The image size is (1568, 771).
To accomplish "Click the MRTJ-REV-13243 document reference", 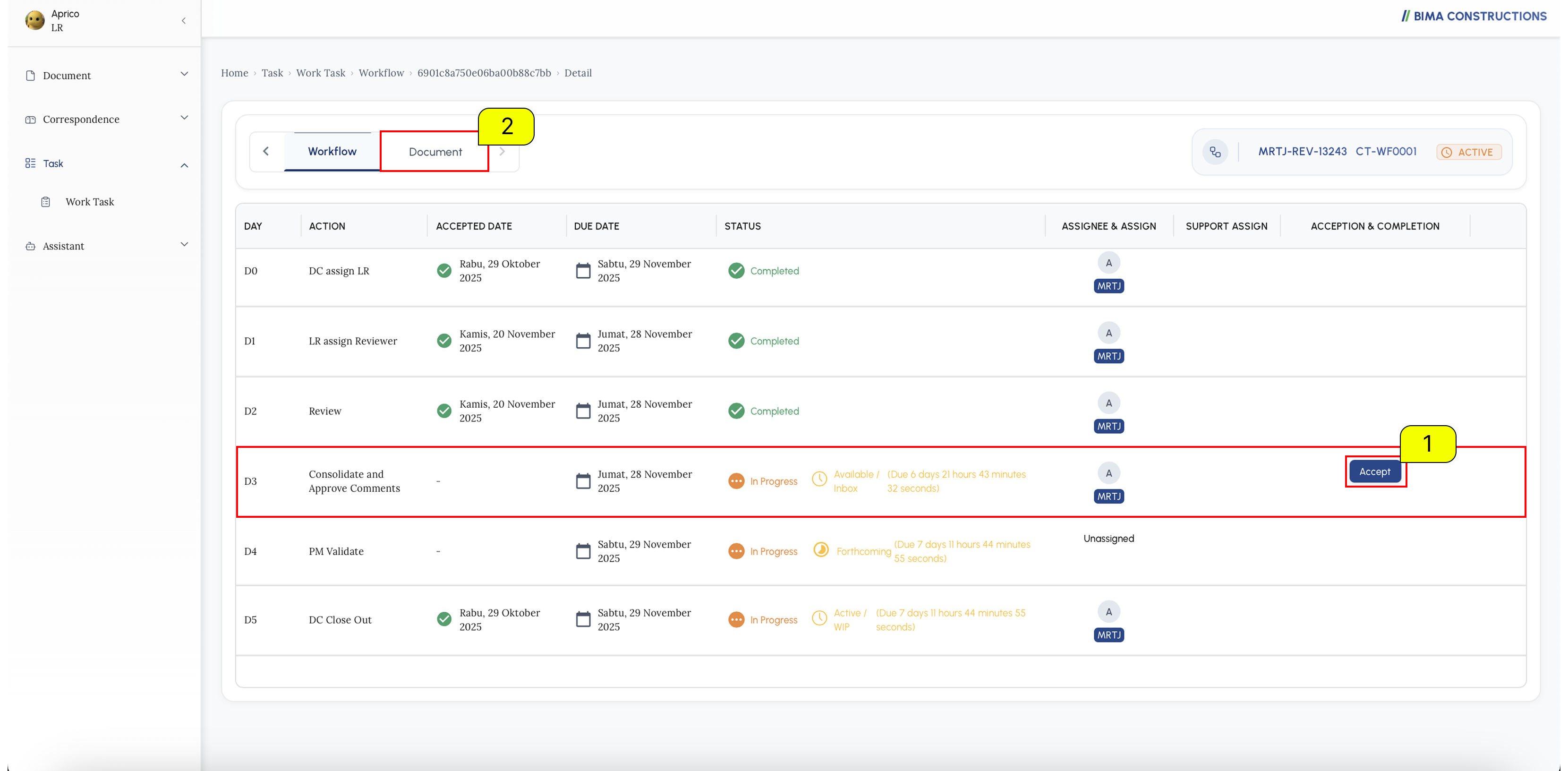I will click(x=1303, y=152).
